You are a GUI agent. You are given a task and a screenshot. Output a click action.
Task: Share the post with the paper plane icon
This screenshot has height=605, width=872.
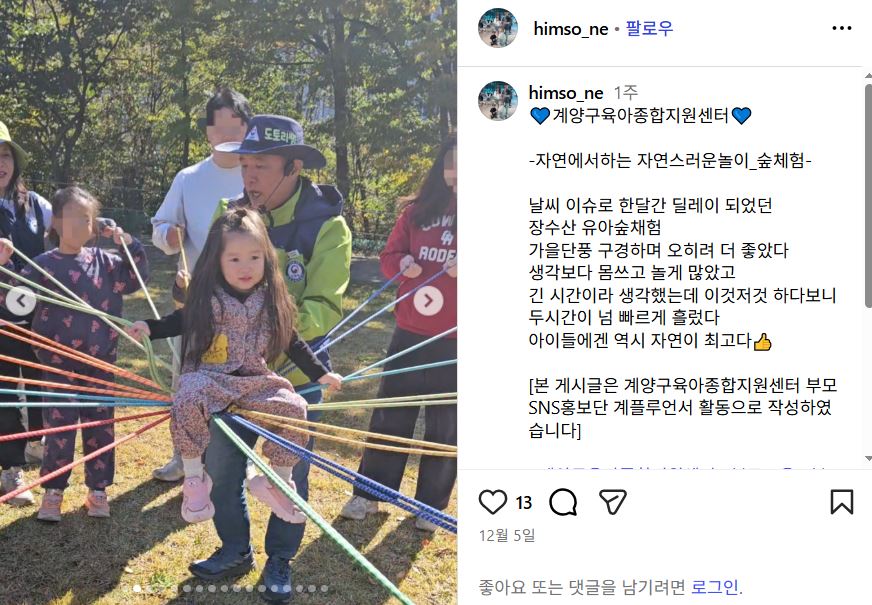click(x=613, y=502)
